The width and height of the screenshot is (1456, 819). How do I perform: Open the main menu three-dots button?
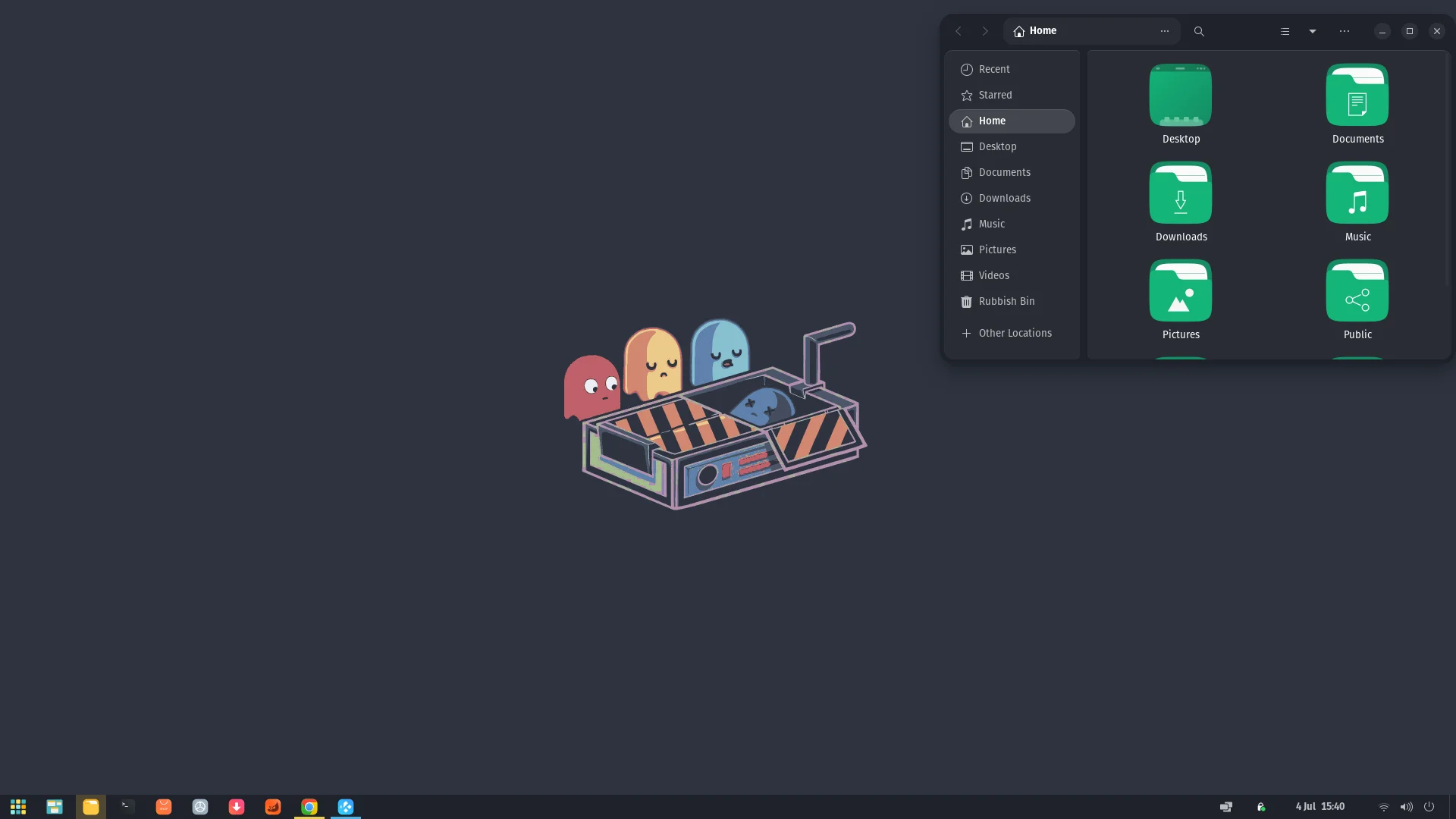click(1345, 31)
